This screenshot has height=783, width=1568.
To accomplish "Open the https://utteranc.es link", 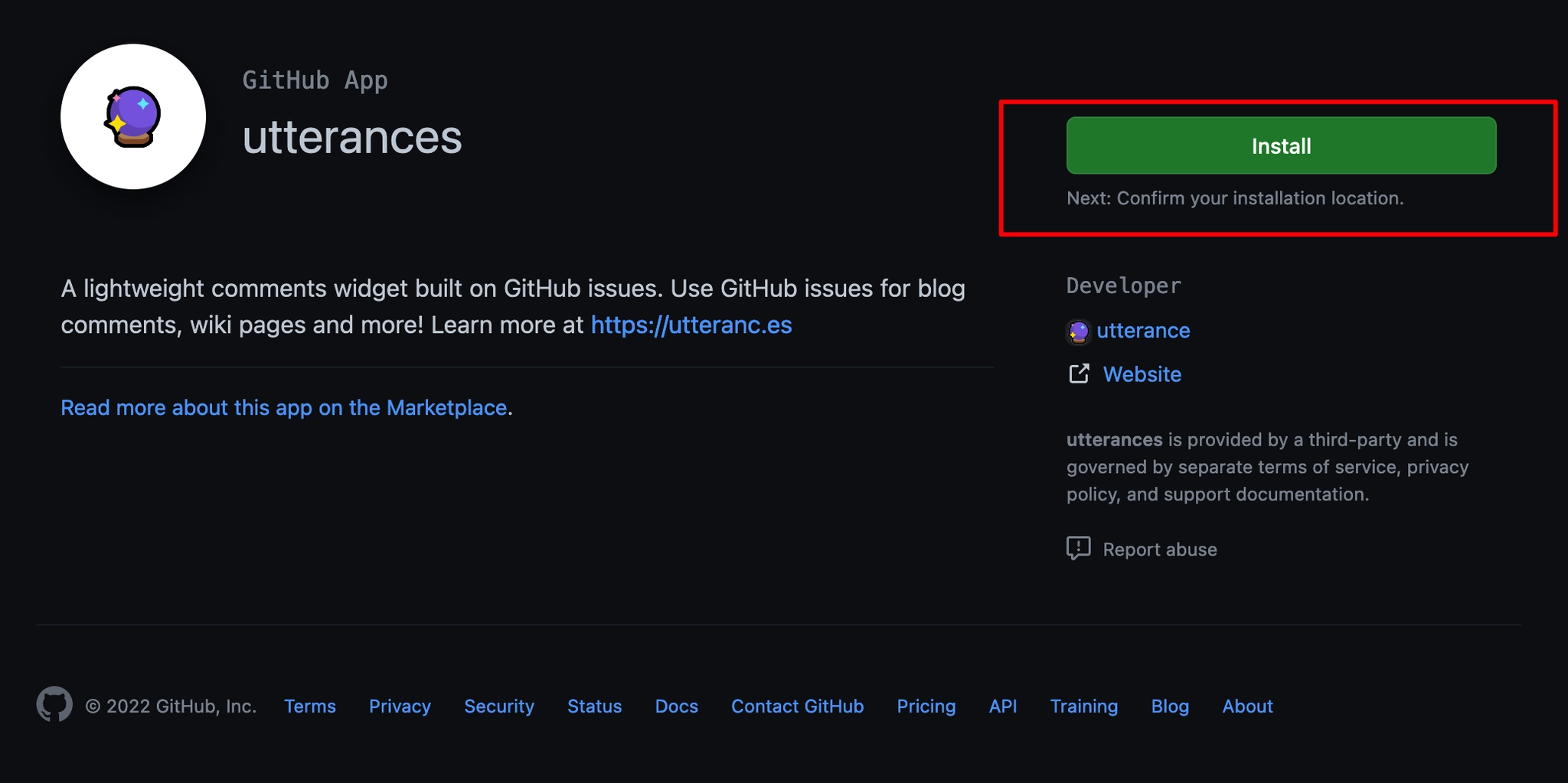I will click(691, 325).
